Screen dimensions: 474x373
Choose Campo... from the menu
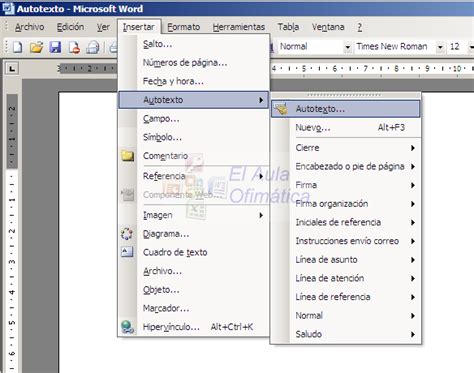(193, 118)
